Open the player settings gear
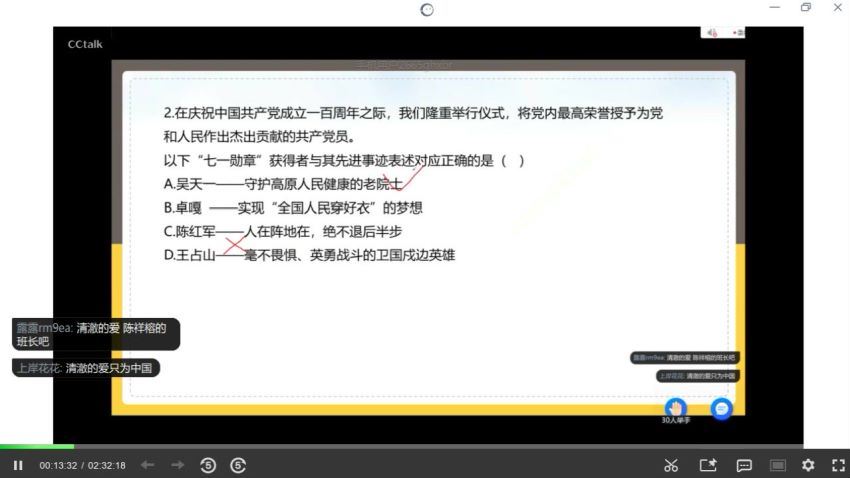The image size is (850, 478). [x=808, y=465]
